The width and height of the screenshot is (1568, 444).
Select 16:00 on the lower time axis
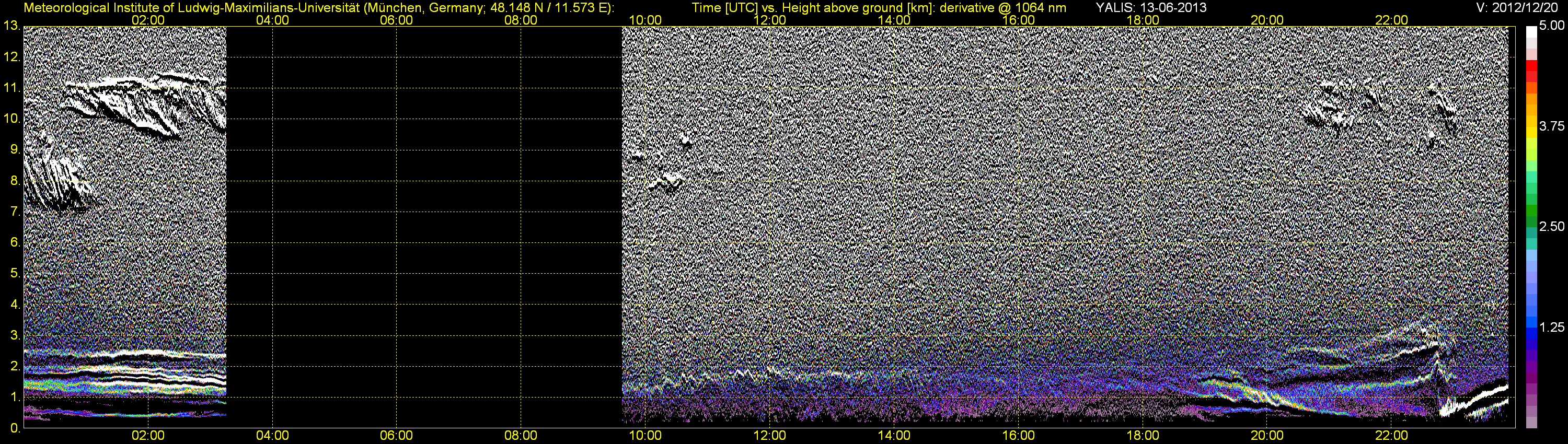pos(1018,436)
